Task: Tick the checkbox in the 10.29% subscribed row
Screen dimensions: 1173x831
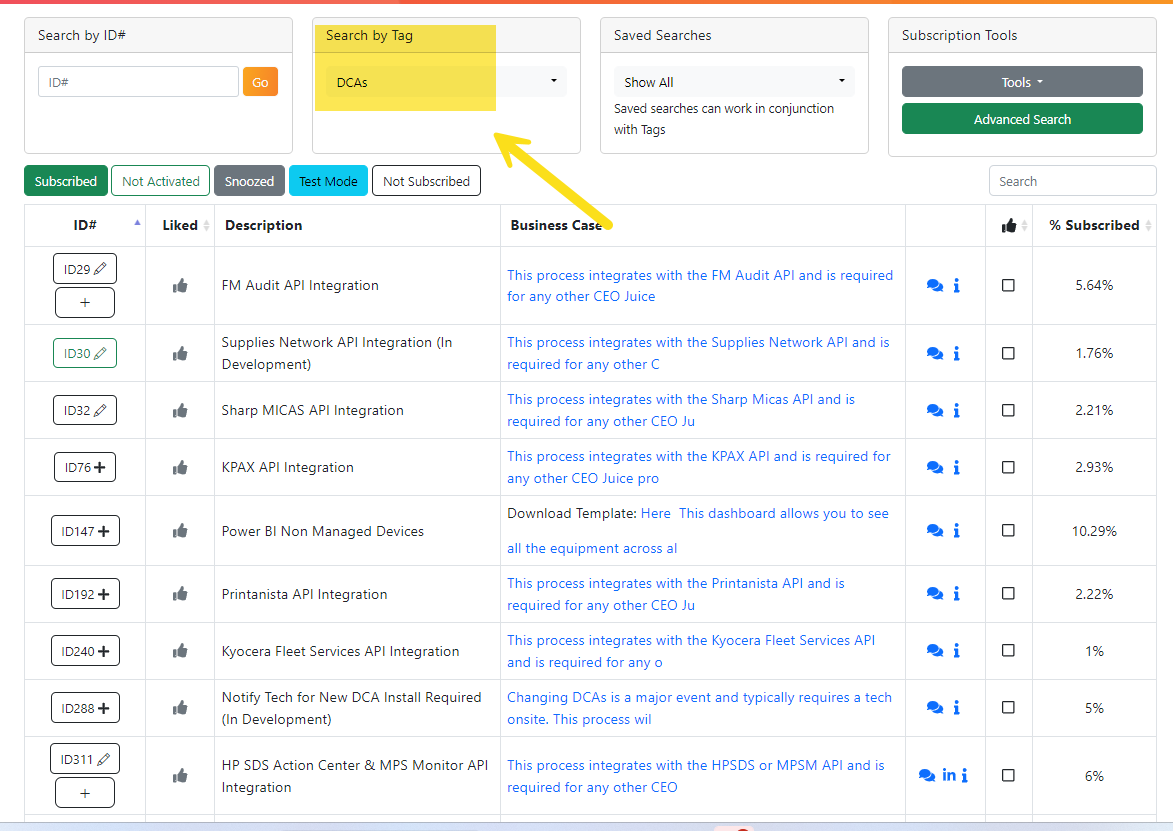Action: [1008, 530]
